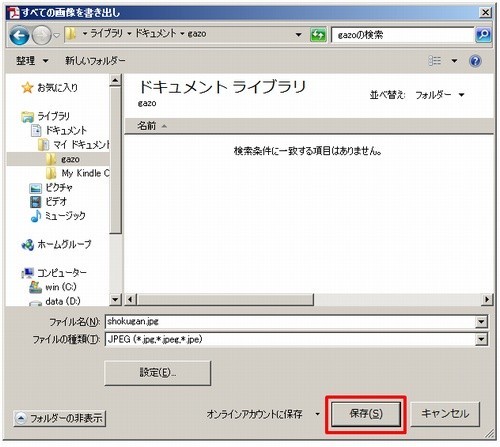Click horizontal scrollbar right arrow

pyautogui.click(x=487, y=299)
